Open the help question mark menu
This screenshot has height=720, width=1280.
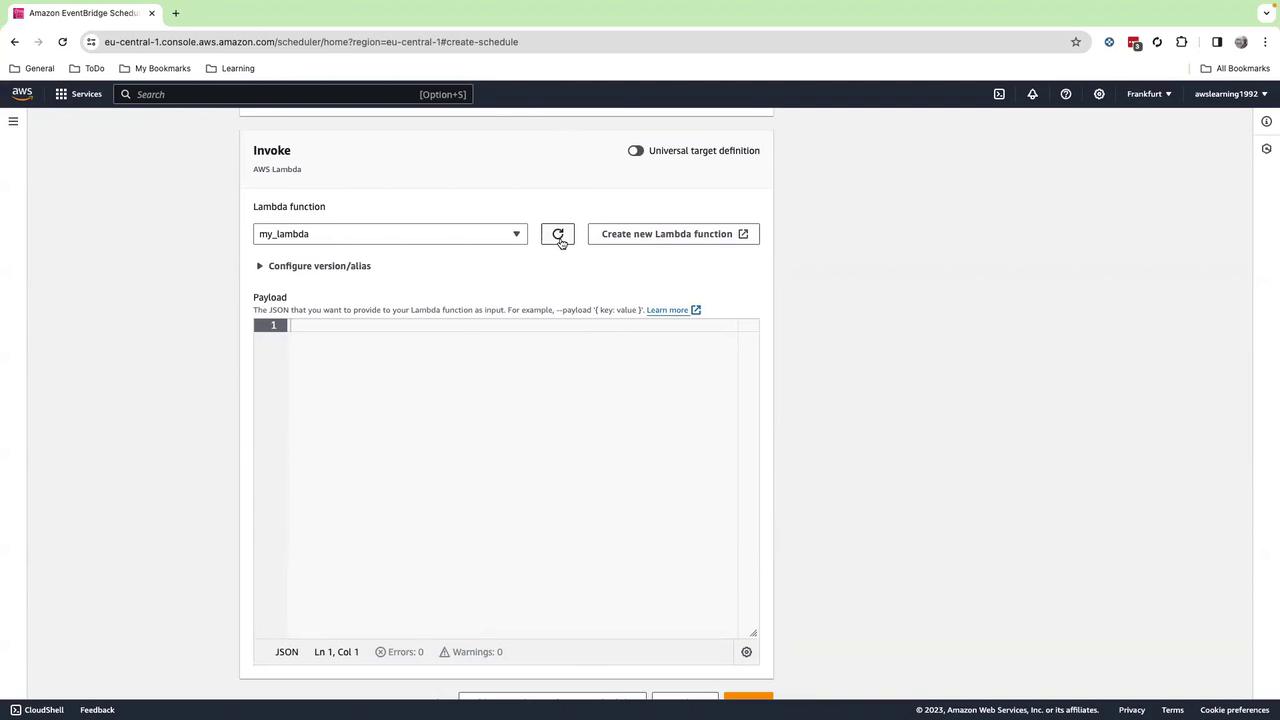click(x=1066, y=94)
